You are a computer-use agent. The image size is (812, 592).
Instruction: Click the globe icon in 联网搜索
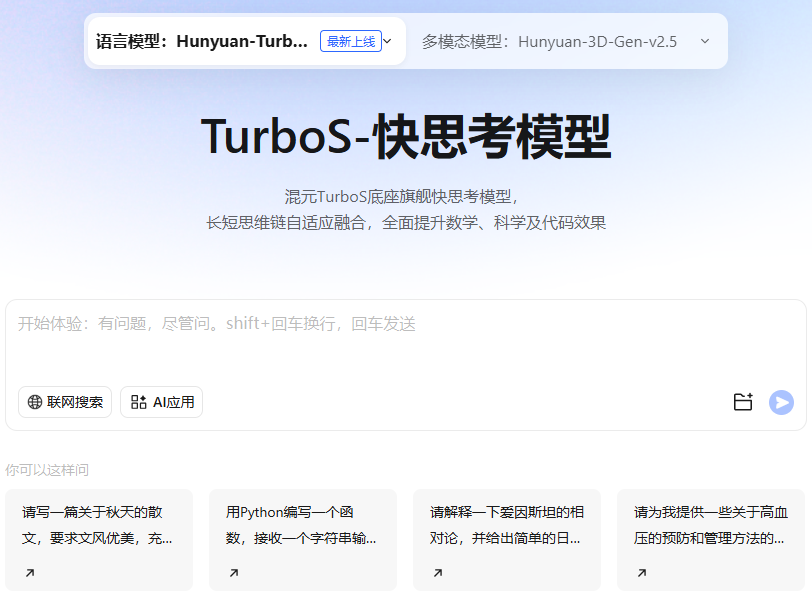coord(35,402)
